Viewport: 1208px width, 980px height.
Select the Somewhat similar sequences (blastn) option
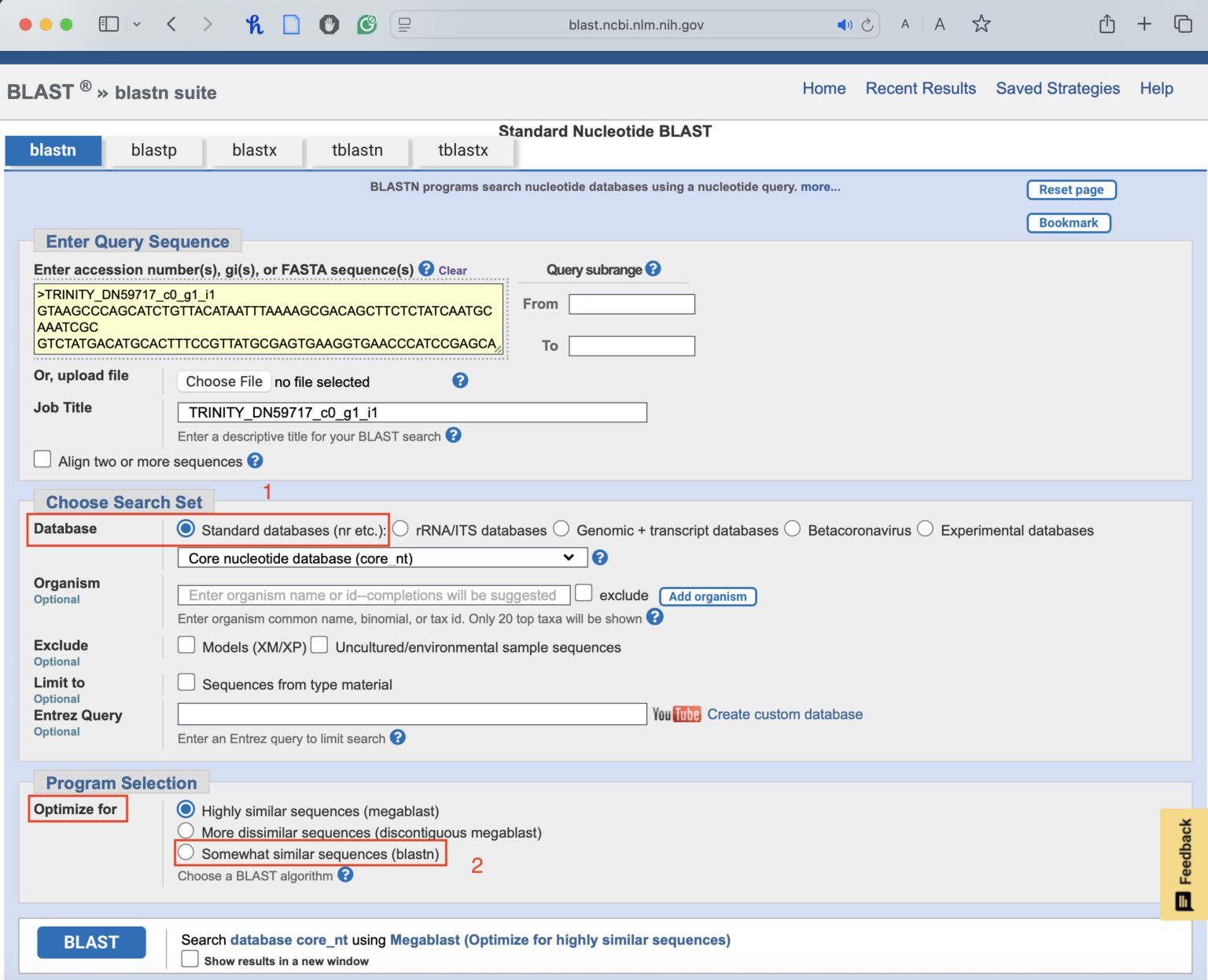point(186,852)
